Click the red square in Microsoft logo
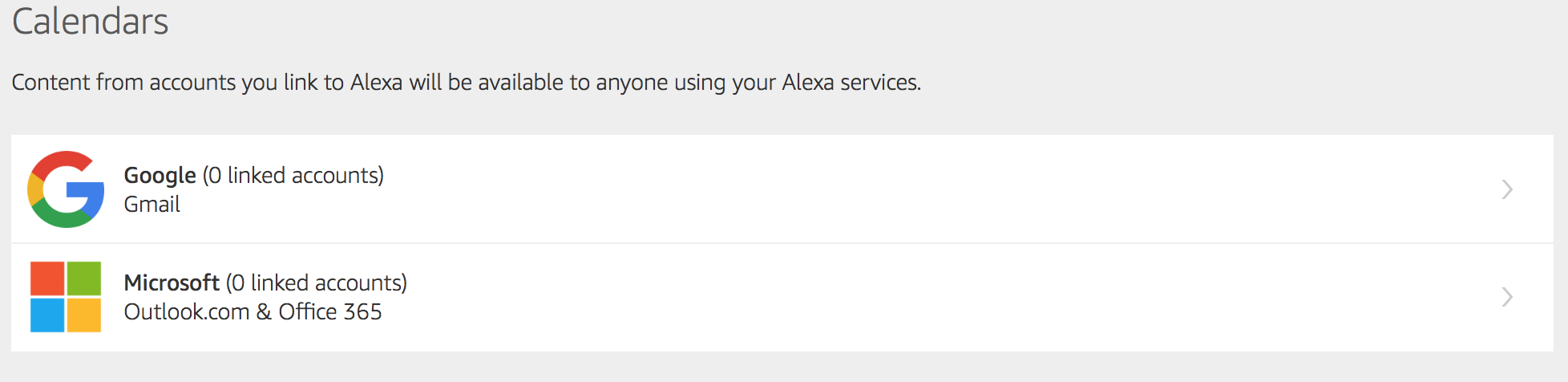The width and height of the screenshot is (1568, 382). (x=47, y=278)
